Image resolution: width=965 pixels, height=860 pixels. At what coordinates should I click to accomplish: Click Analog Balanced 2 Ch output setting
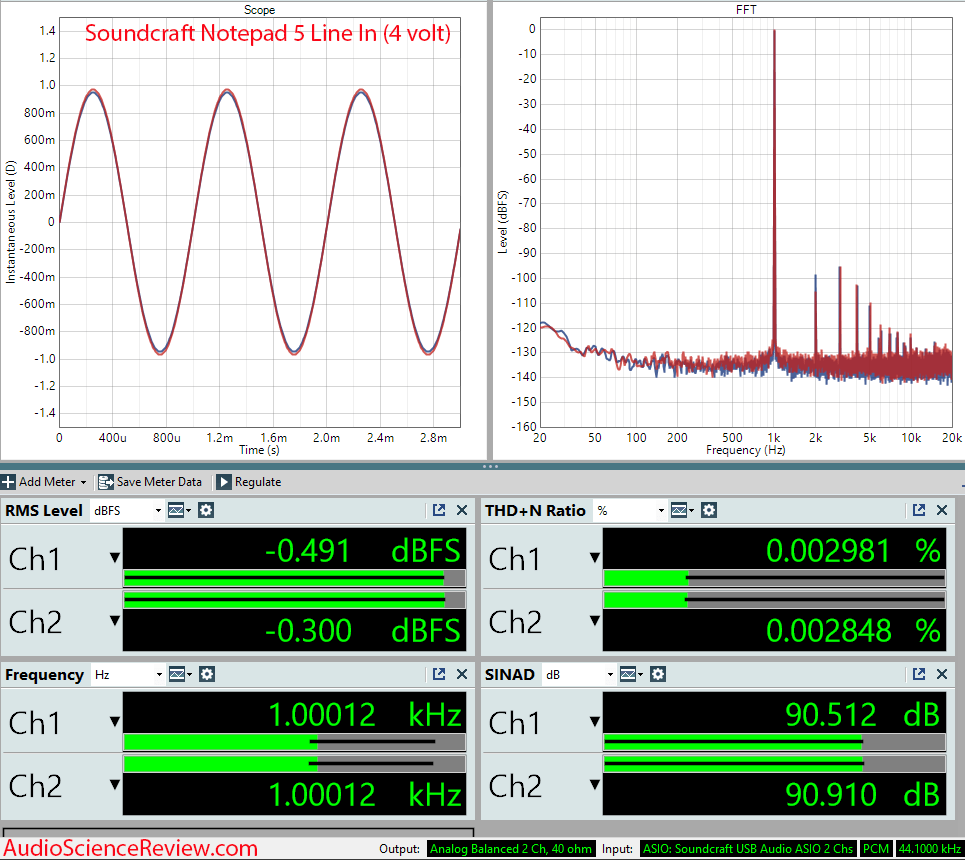511,849
